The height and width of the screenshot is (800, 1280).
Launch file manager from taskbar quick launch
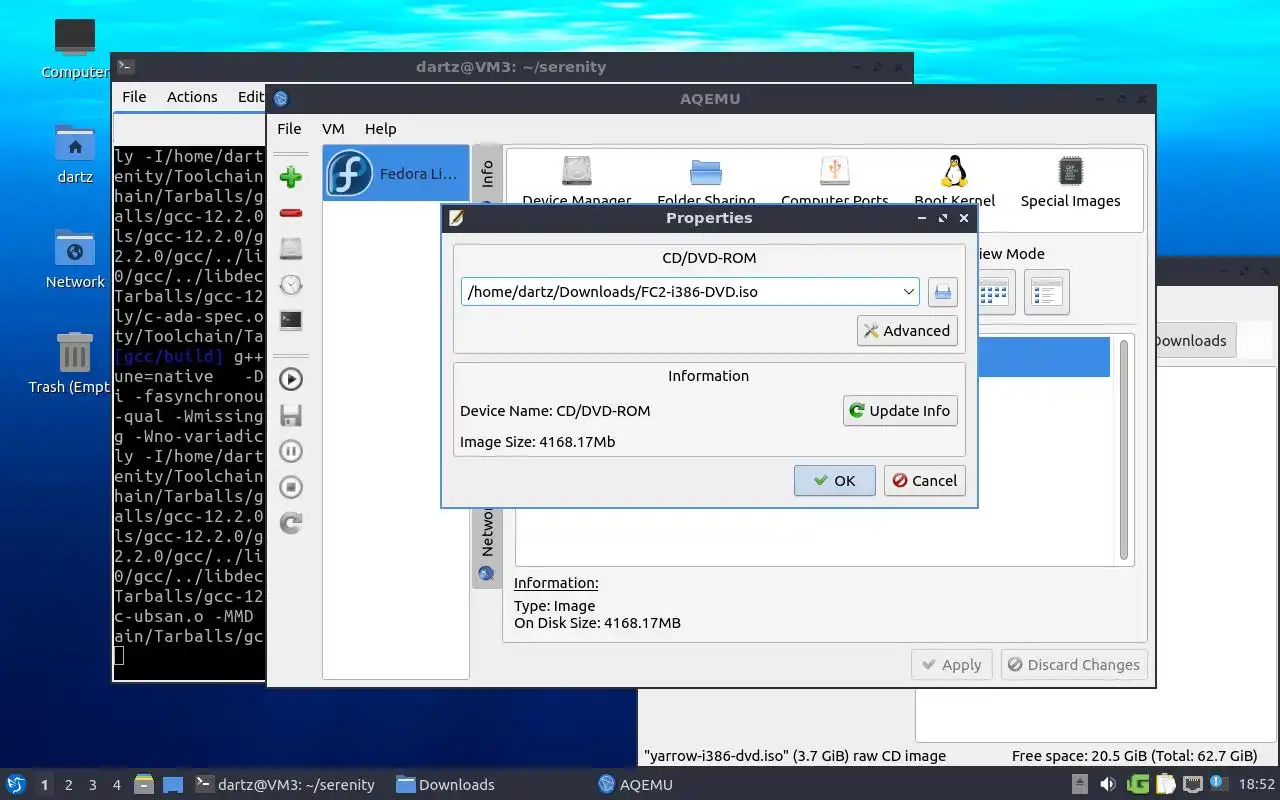143,784
